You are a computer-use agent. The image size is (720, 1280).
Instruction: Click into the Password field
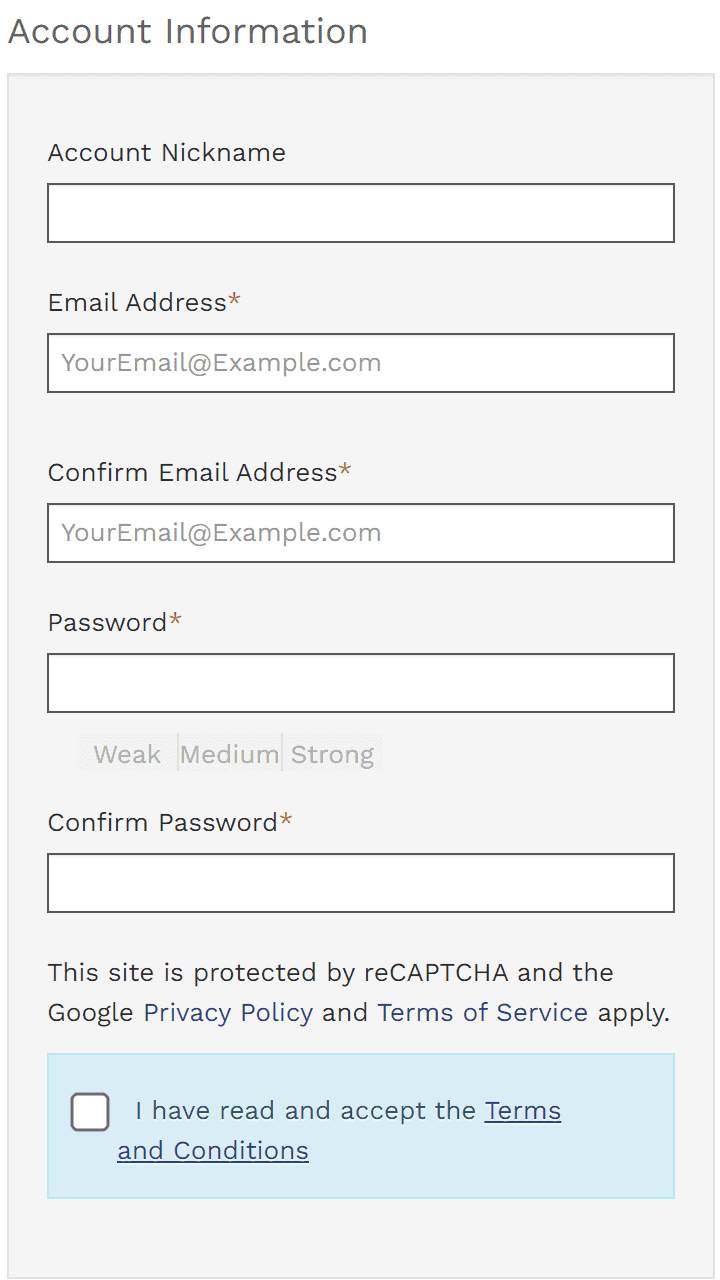(x=360, y=683)
